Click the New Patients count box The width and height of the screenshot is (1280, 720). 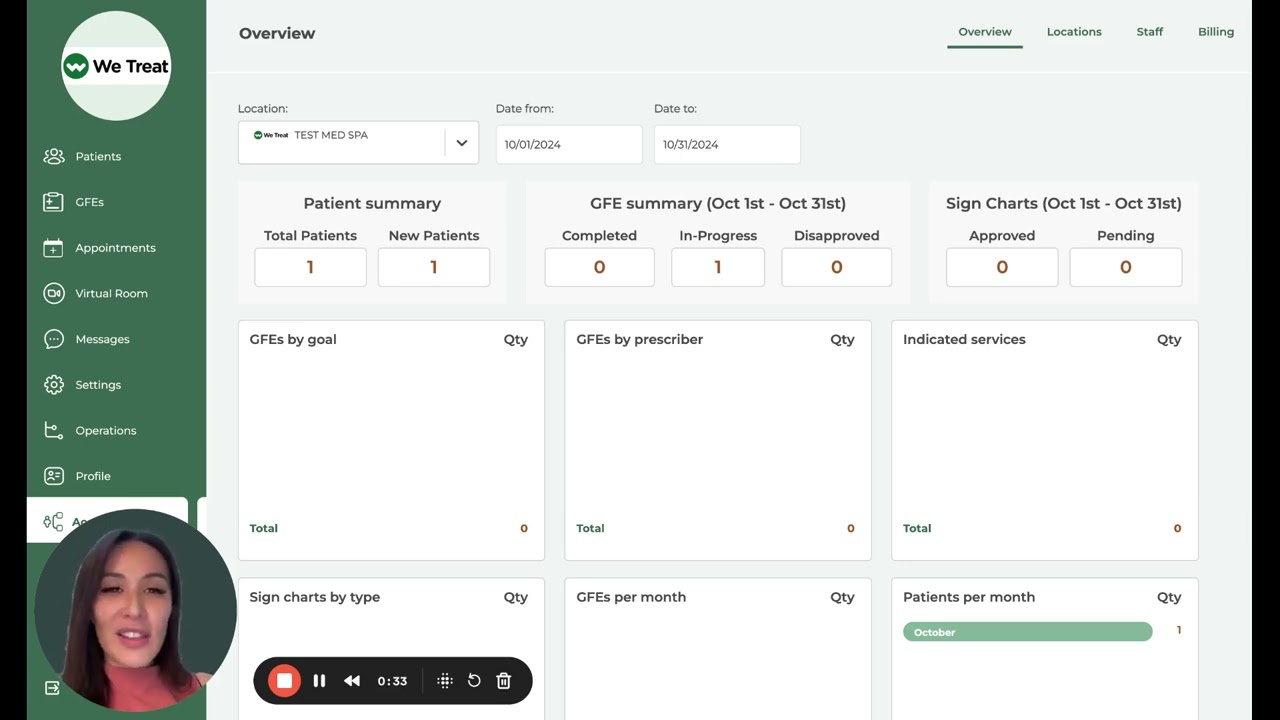pos(434,267)
